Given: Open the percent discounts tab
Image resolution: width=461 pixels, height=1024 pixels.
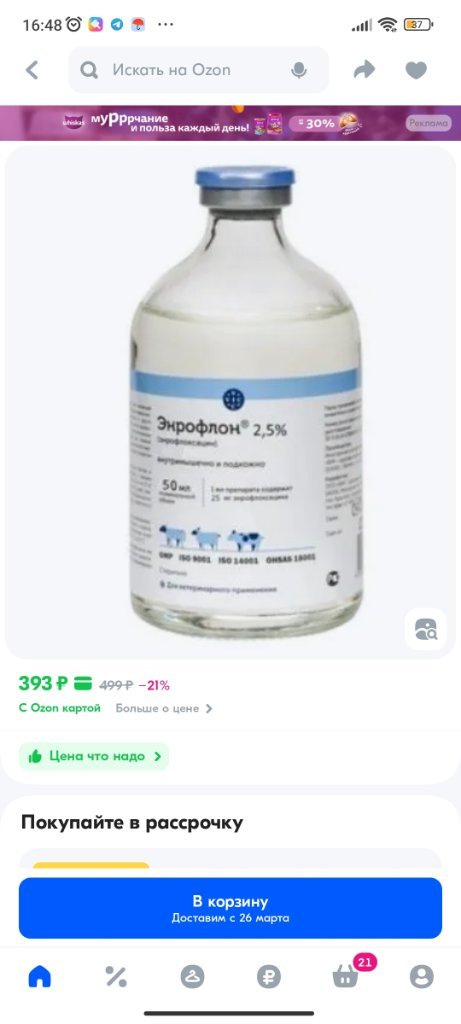Looking at the screenshot, I should (x=116, y=977).
